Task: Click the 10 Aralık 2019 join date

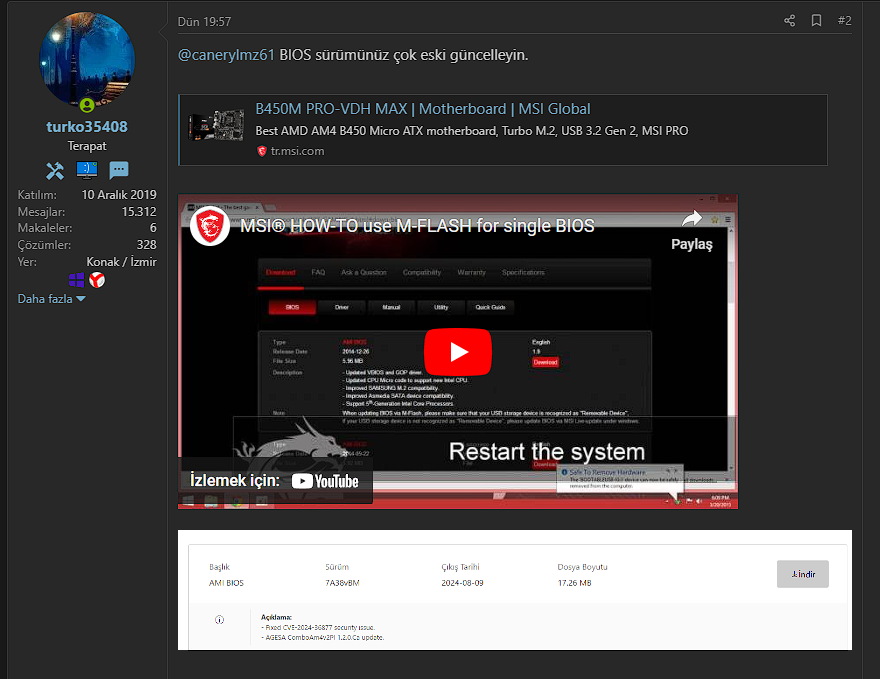Action: [119, 195]
